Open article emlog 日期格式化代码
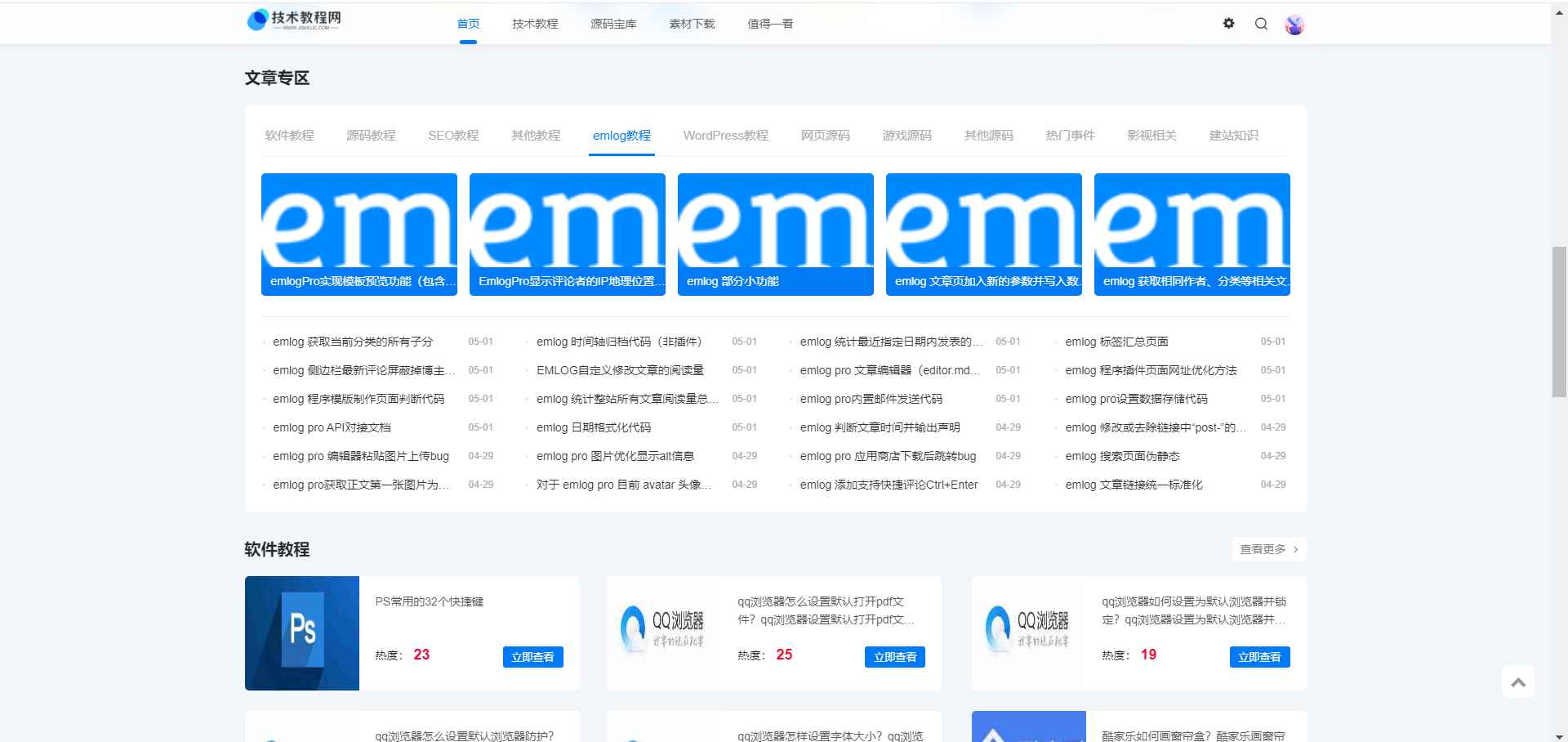This screenshot has width=1568, height=742. pyautogui.click(x=594, y=427)
